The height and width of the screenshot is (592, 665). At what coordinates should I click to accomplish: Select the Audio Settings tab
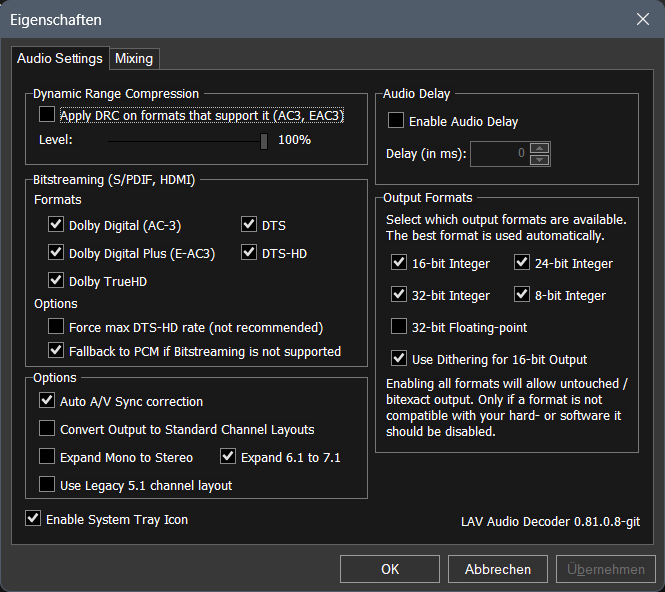point(60,58)
